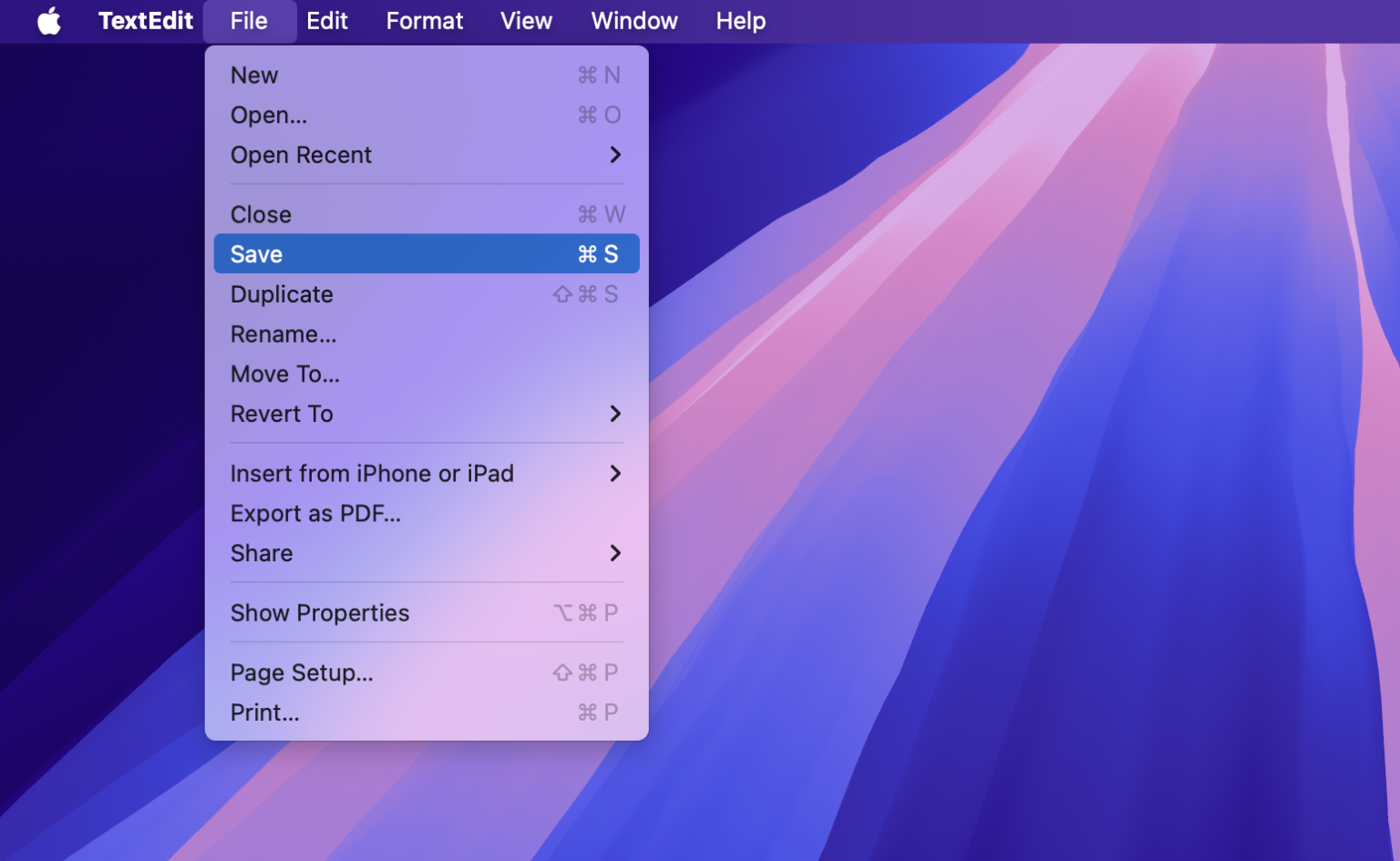1400x861 pixels.
Task: Open the Format menu
Action: pos(424,21)
